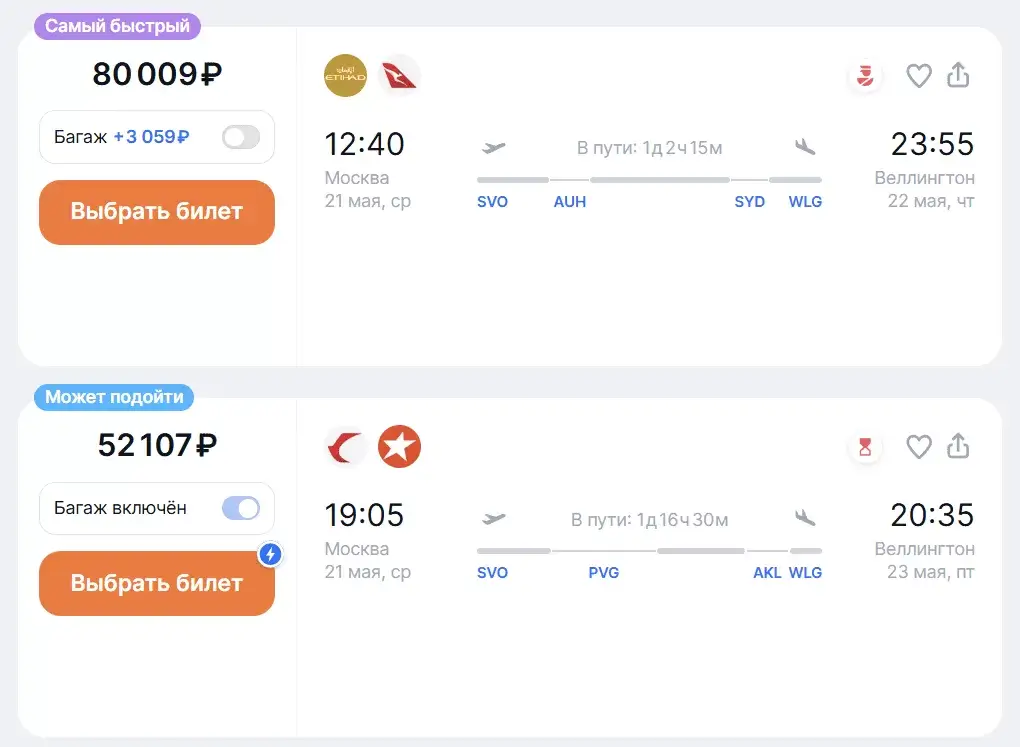Select the 80 009₽ ticket with Выбрать билет
1020x747 pixels.
[157, 212]
